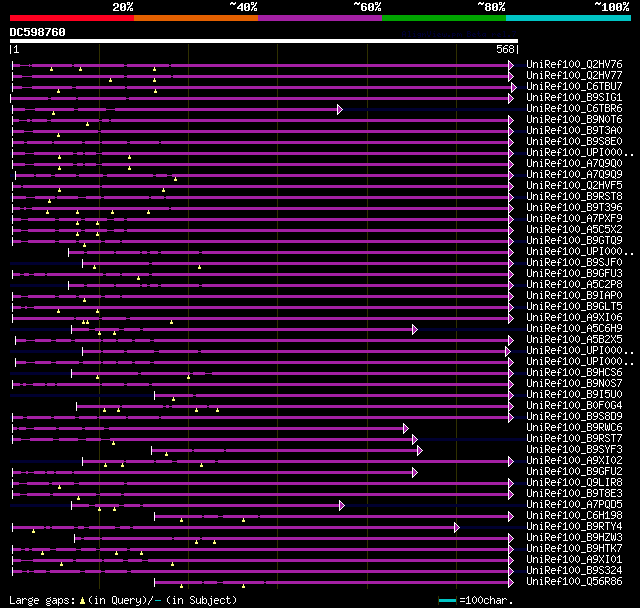640x608 pixels.
Task: Click the end arrowhead of the B9RST7 alignment
Action: click(x=415, y=439)
